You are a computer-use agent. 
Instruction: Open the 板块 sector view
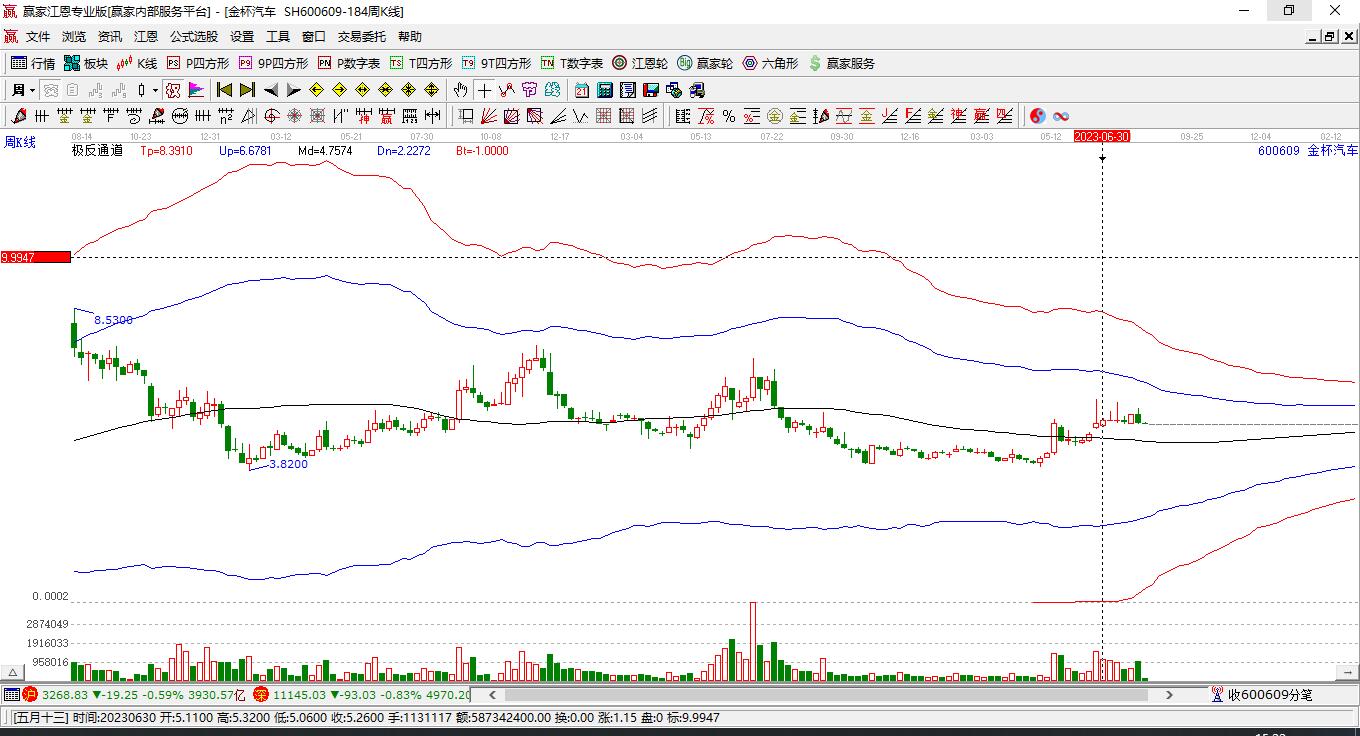pos(85,63)
